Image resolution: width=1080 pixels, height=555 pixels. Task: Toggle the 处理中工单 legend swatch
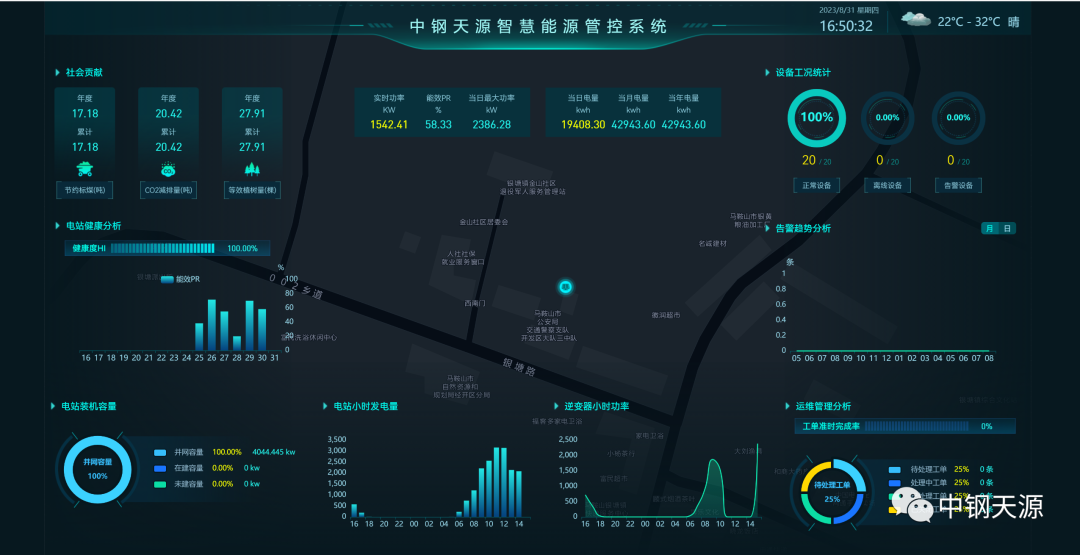pyautogui.click(x=894, y=483)
